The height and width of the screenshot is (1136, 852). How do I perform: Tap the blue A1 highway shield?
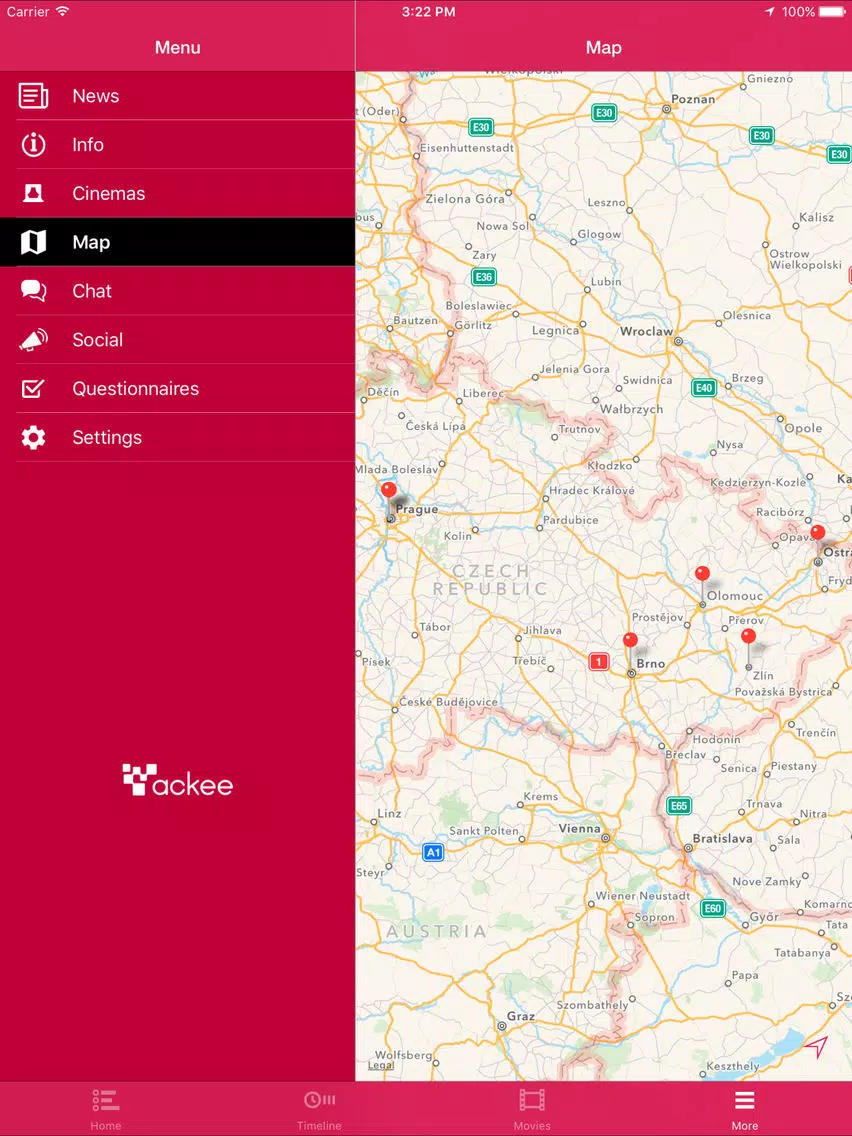point(433,852)
